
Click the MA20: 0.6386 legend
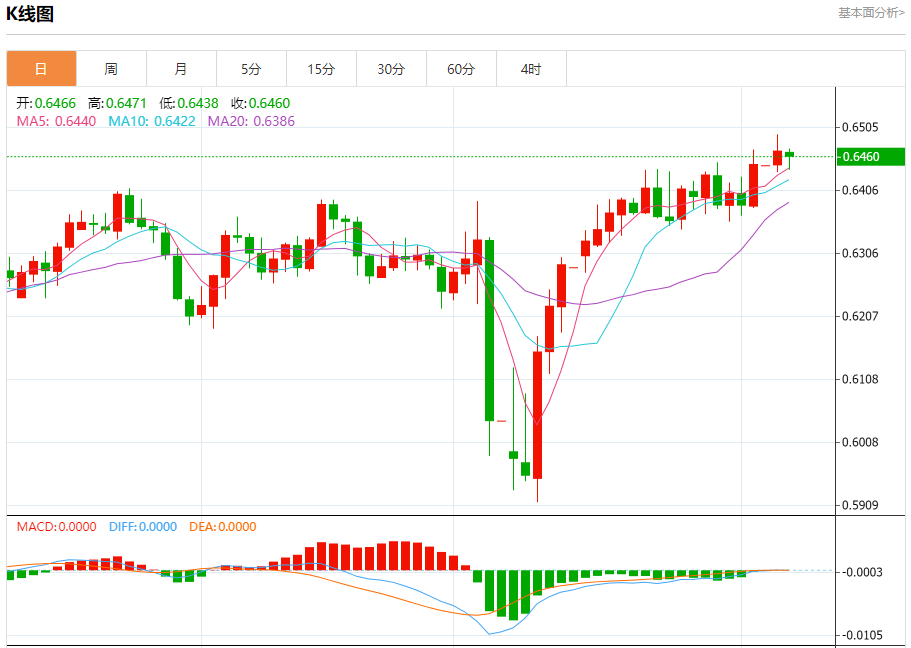pos(252,121)
